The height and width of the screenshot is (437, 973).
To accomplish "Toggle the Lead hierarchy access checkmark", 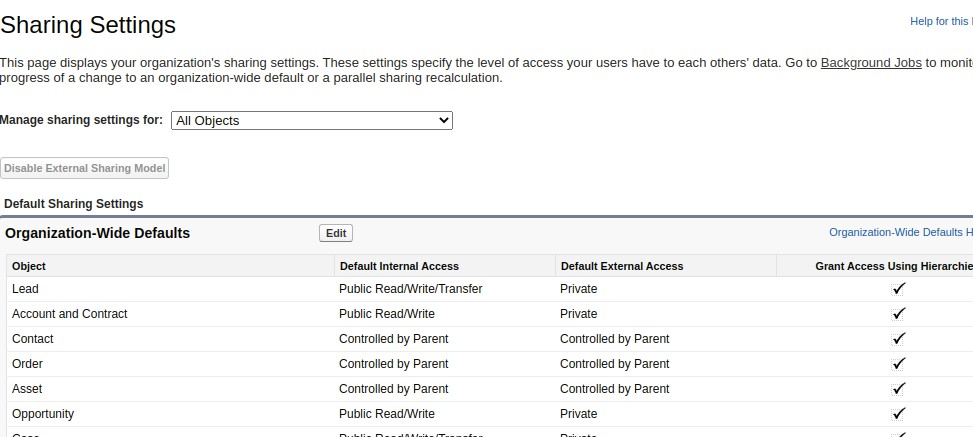I will [x=899, y=289].
